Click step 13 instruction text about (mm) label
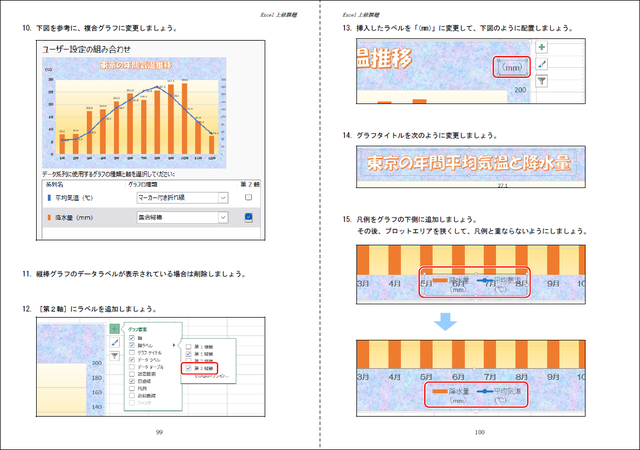The width and height of the screenshot is (640, 450). point(465,28)
